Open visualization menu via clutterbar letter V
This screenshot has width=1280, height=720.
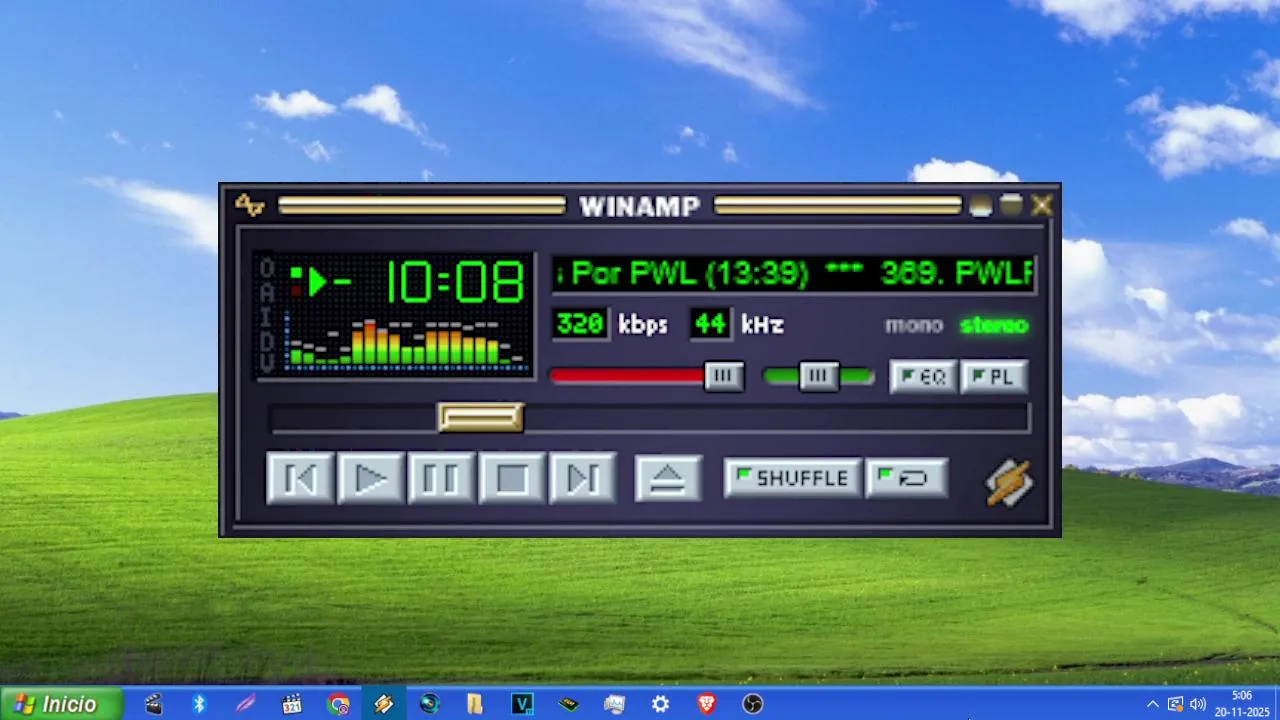(267, 362)
